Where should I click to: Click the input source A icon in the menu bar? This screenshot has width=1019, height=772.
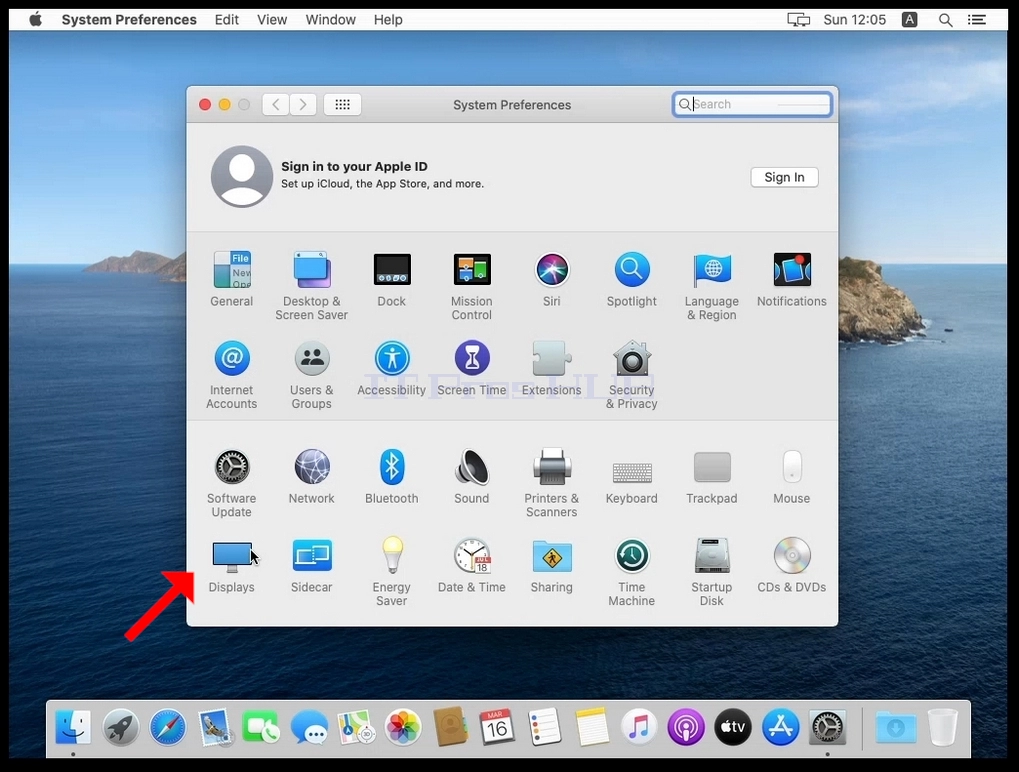[x=910, y=19]
